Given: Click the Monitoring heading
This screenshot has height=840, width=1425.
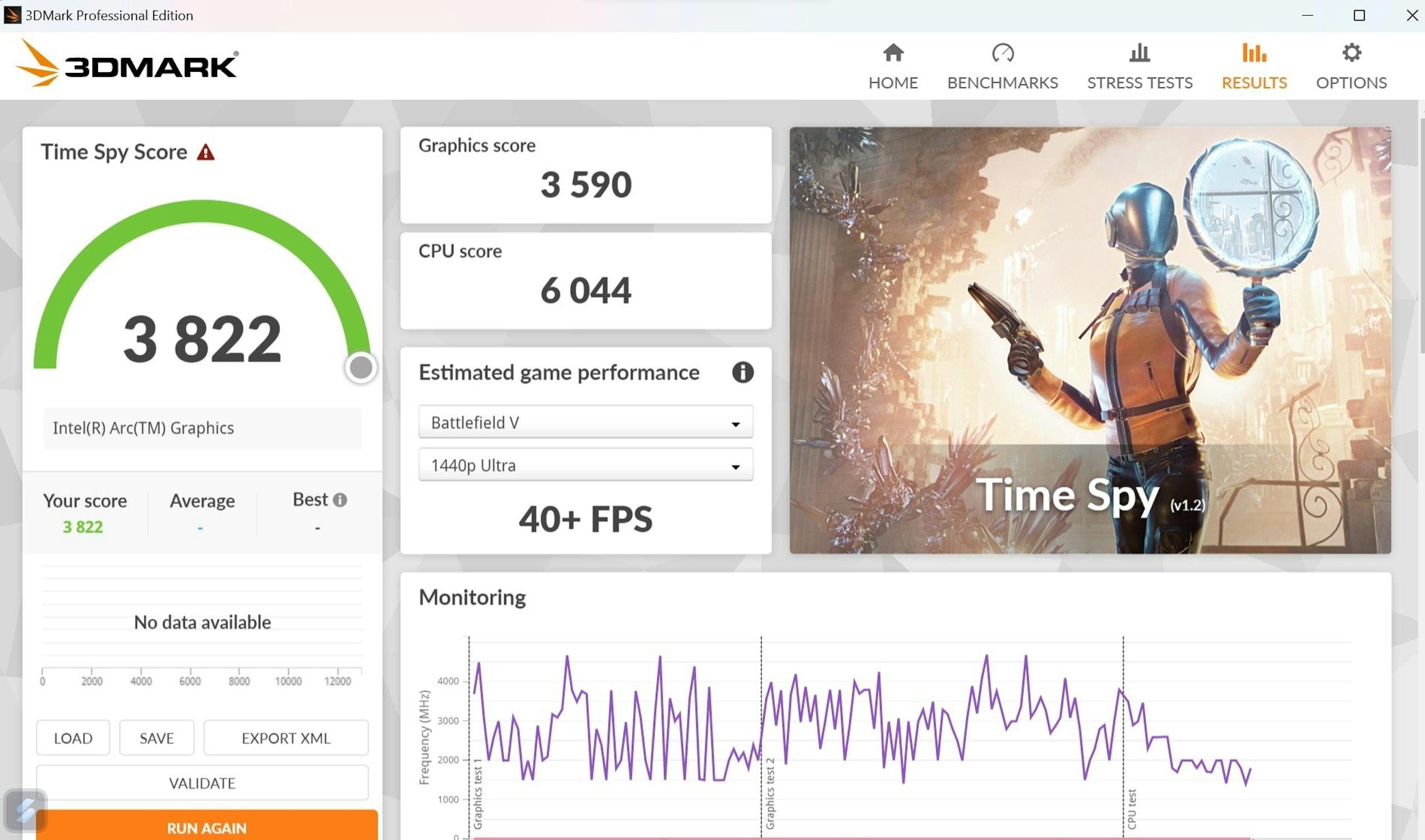Looking at the screenshot, I should click(x=472, y=597).
